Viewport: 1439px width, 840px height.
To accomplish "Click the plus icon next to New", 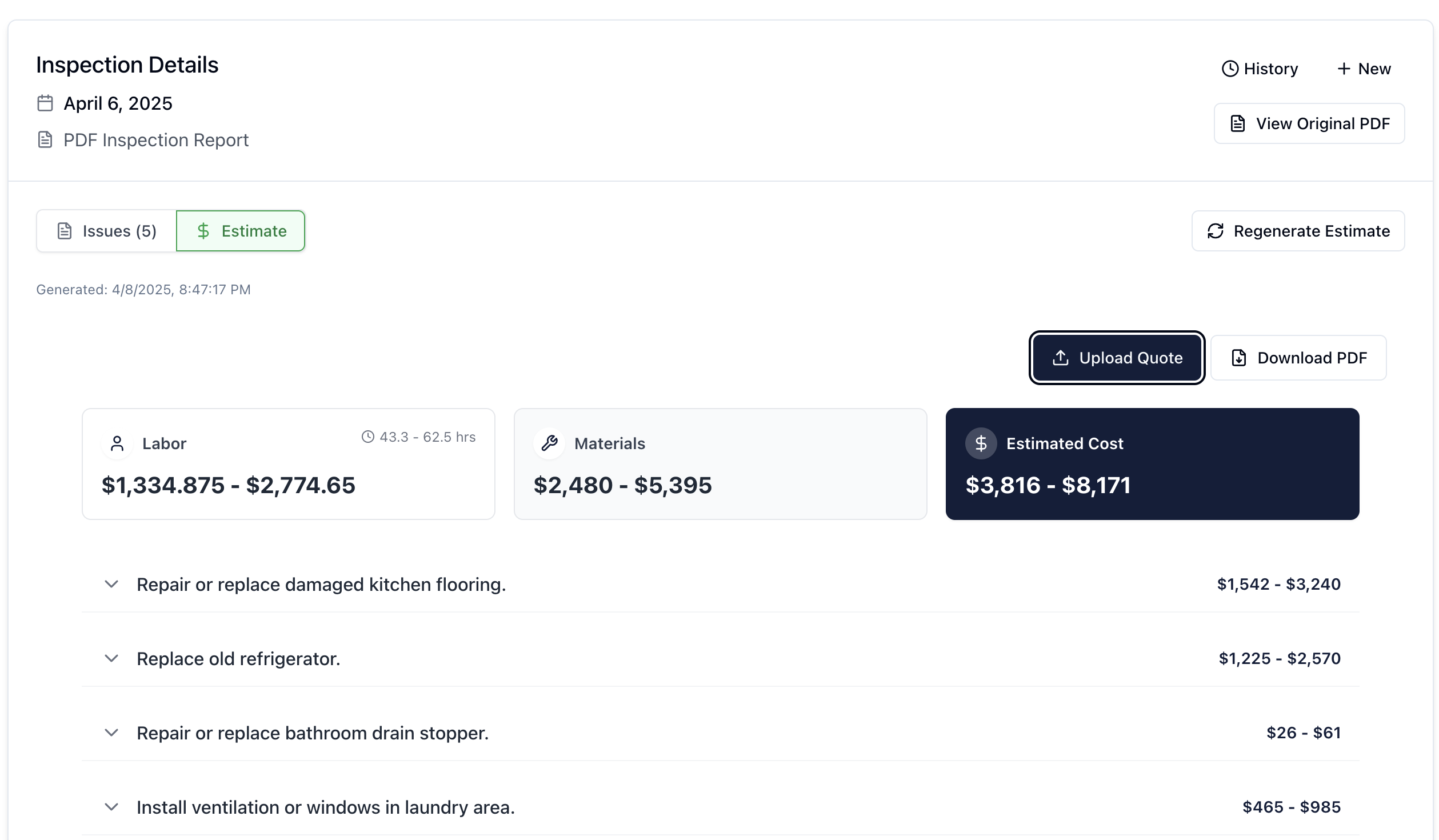I will (1344, 69).
